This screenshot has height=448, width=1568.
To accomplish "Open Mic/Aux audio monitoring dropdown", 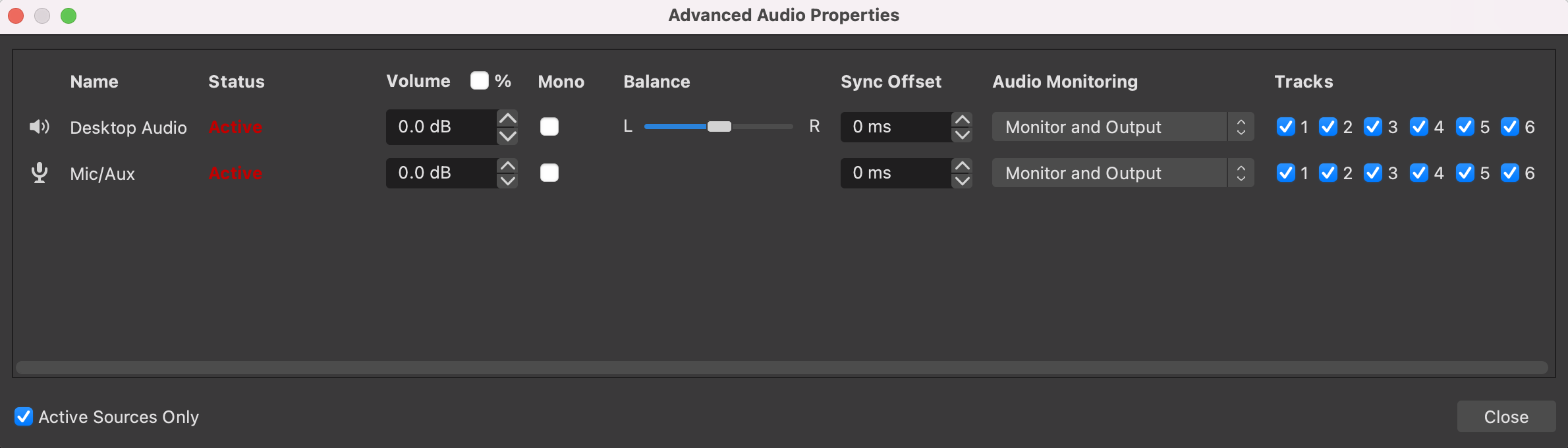I will [1123, 173].
